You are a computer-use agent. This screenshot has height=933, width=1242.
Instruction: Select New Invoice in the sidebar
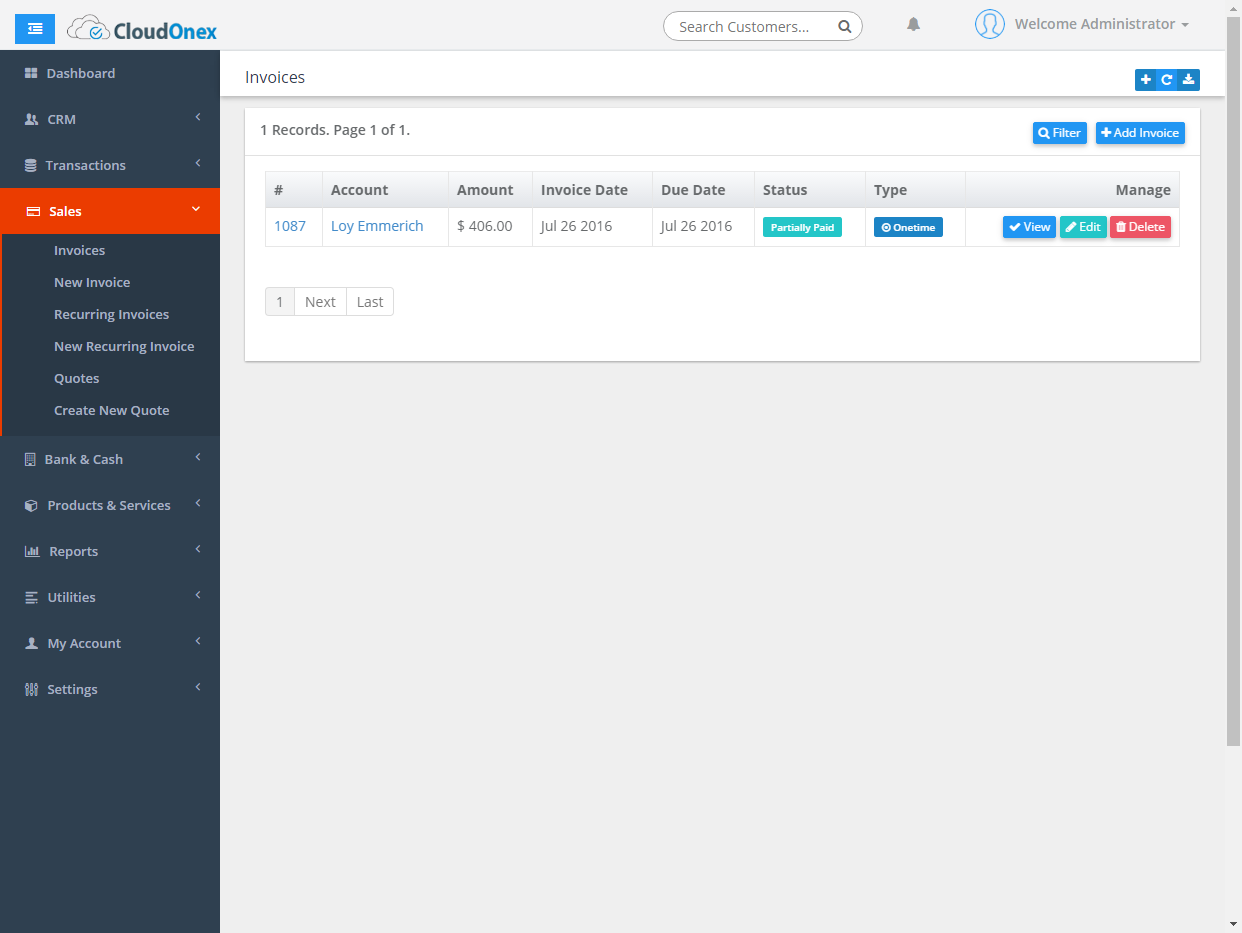92,283
